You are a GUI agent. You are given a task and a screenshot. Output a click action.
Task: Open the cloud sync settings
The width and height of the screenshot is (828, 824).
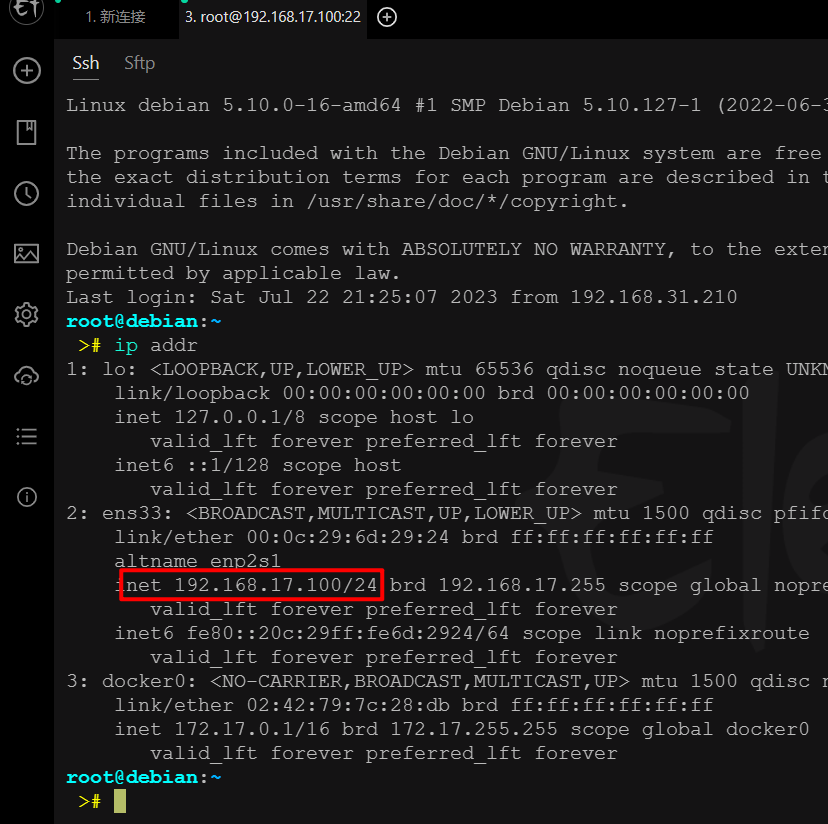26,376
